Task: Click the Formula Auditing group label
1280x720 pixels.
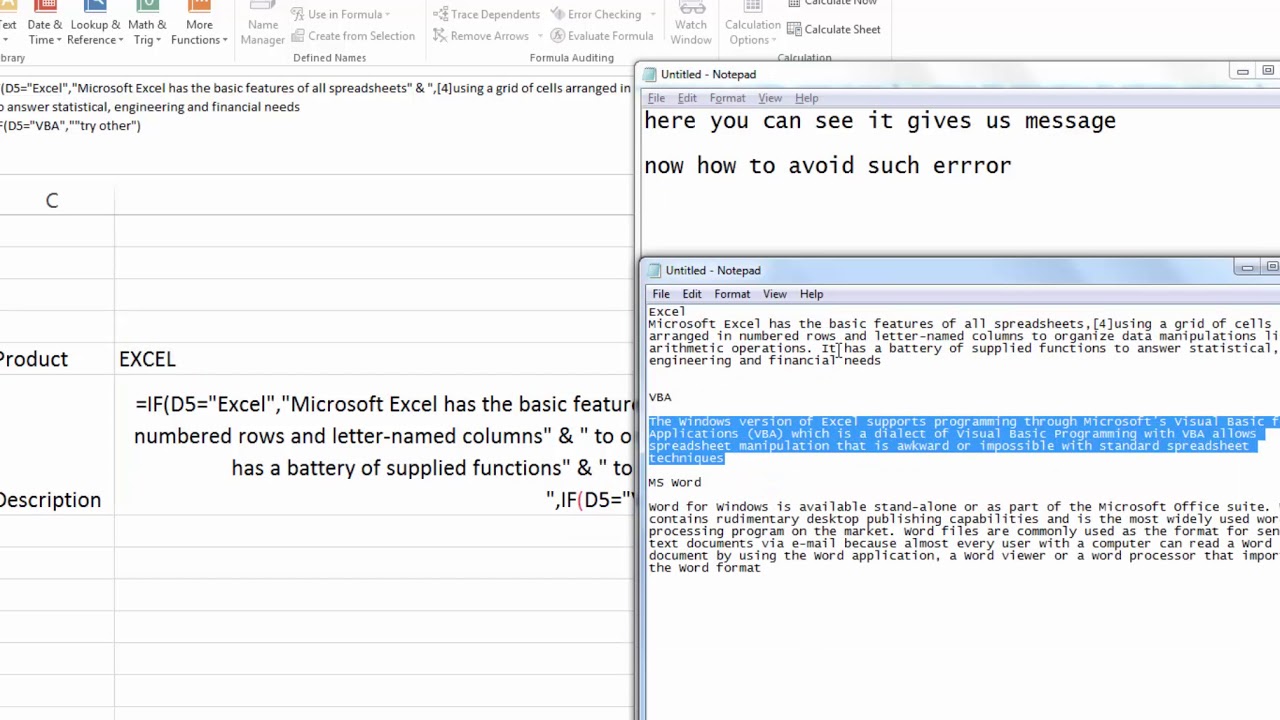Action: (x=572, y=58)
